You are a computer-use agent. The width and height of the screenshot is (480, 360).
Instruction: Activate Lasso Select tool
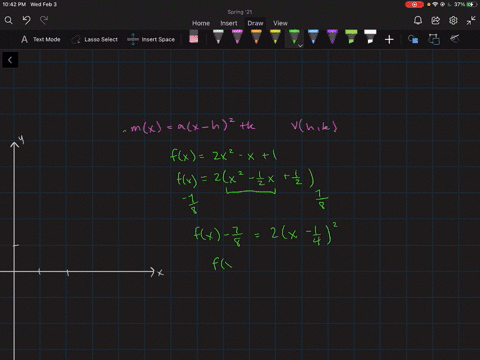[95, 39]
